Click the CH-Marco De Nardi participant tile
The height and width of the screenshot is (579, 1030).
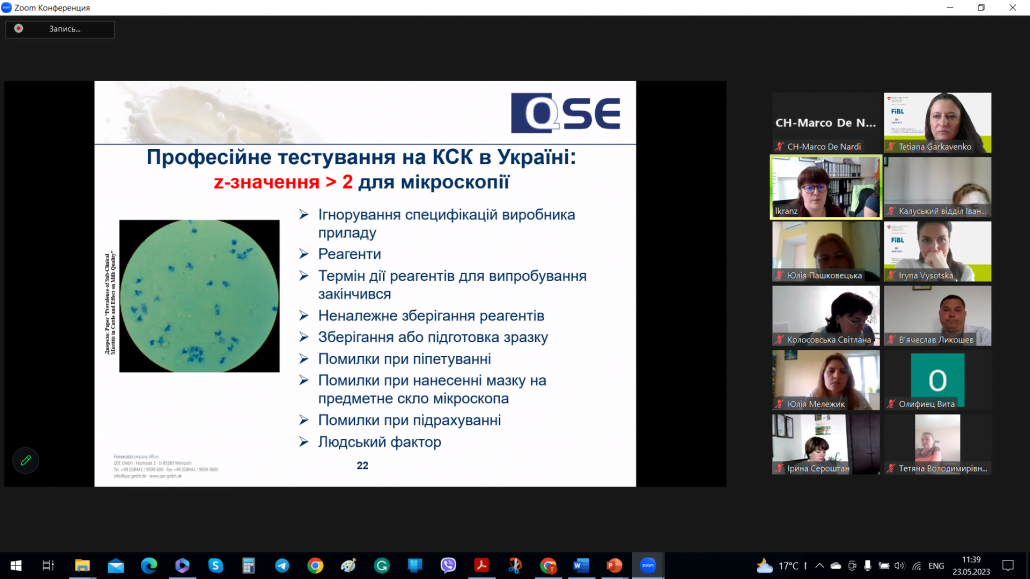click(825, 122)
